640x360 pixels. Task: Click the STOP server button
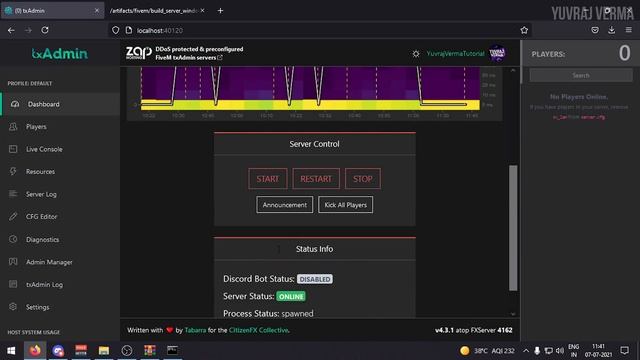[x=362, y=179]
